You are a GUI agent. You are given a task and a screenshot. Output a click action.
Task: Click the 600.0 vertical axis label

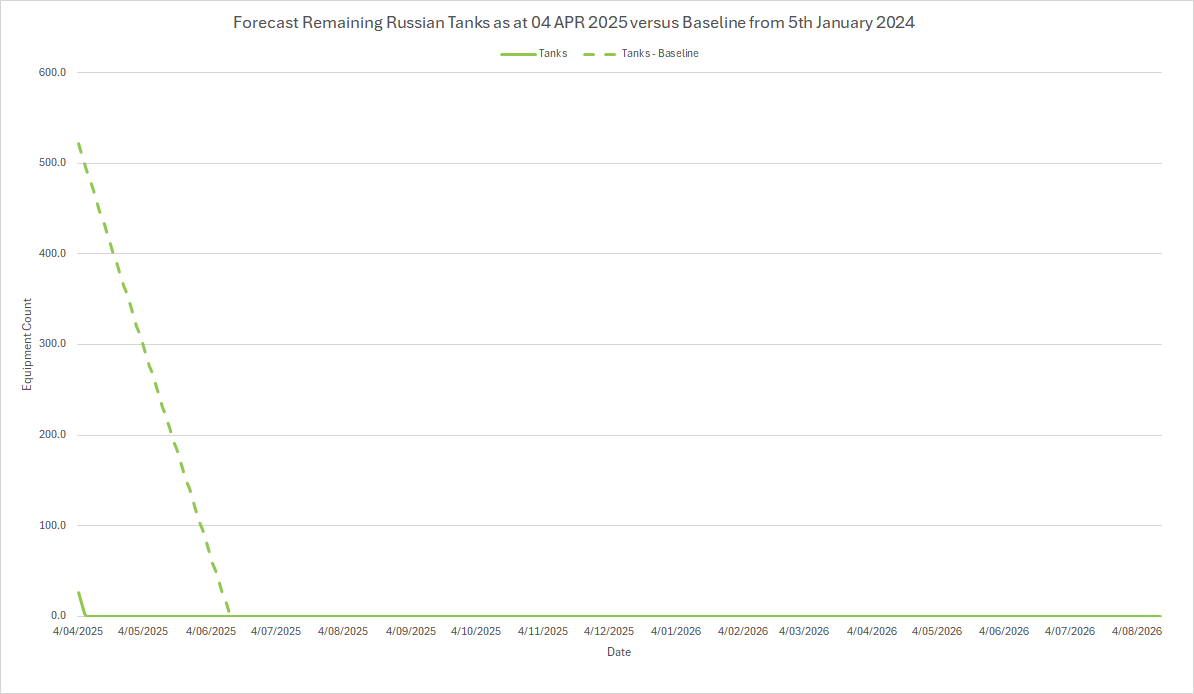[x=53, y=73]
